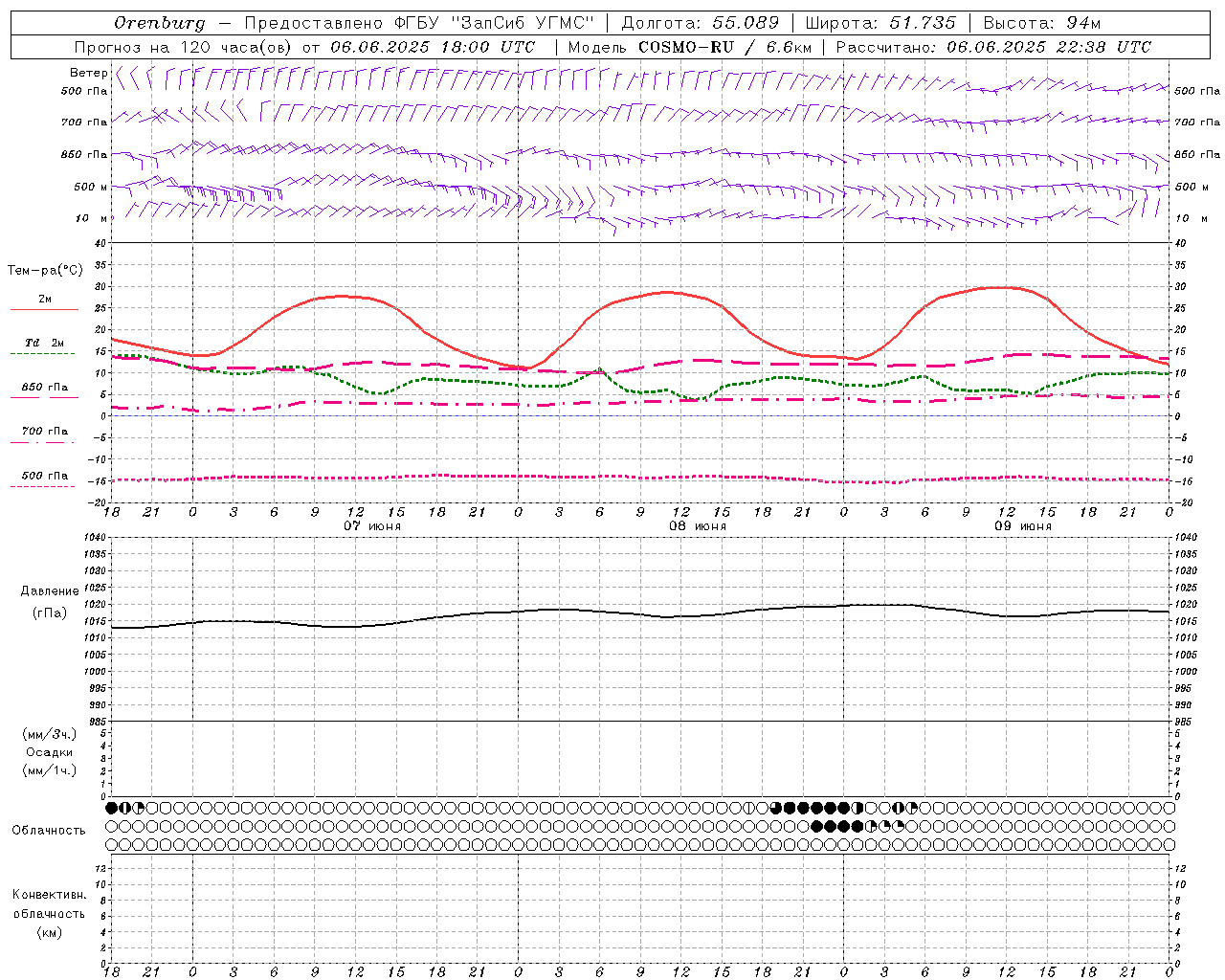This screenshot has height=980, width=1225.
Task: Click the 09 июня date label
Action: point(1023,526)
